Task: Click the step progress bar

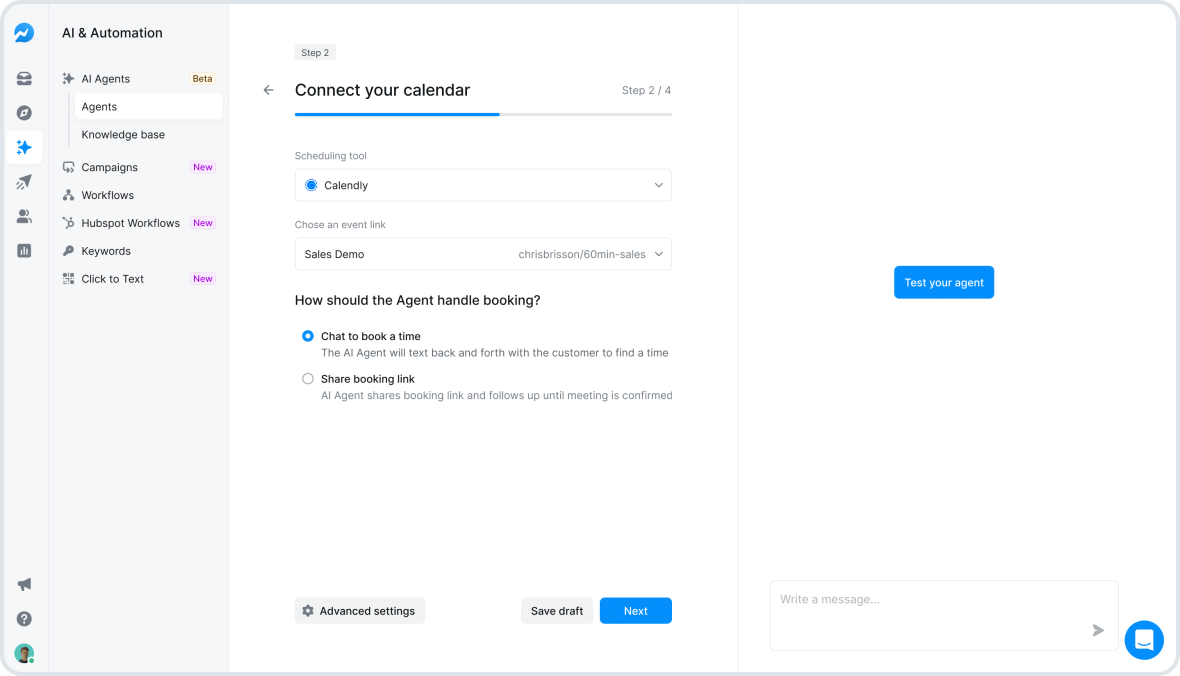Action: (x=483, y=114)
